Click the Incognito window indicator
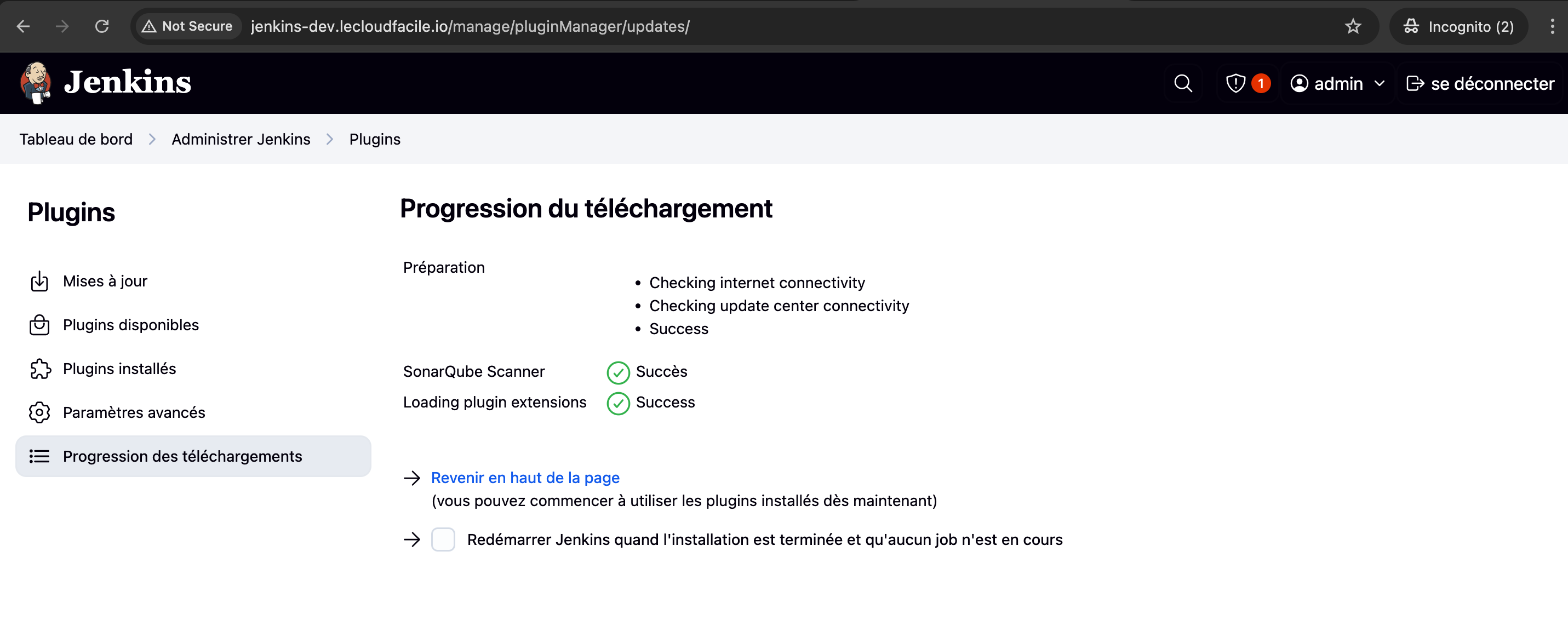 coord(1458,26)
